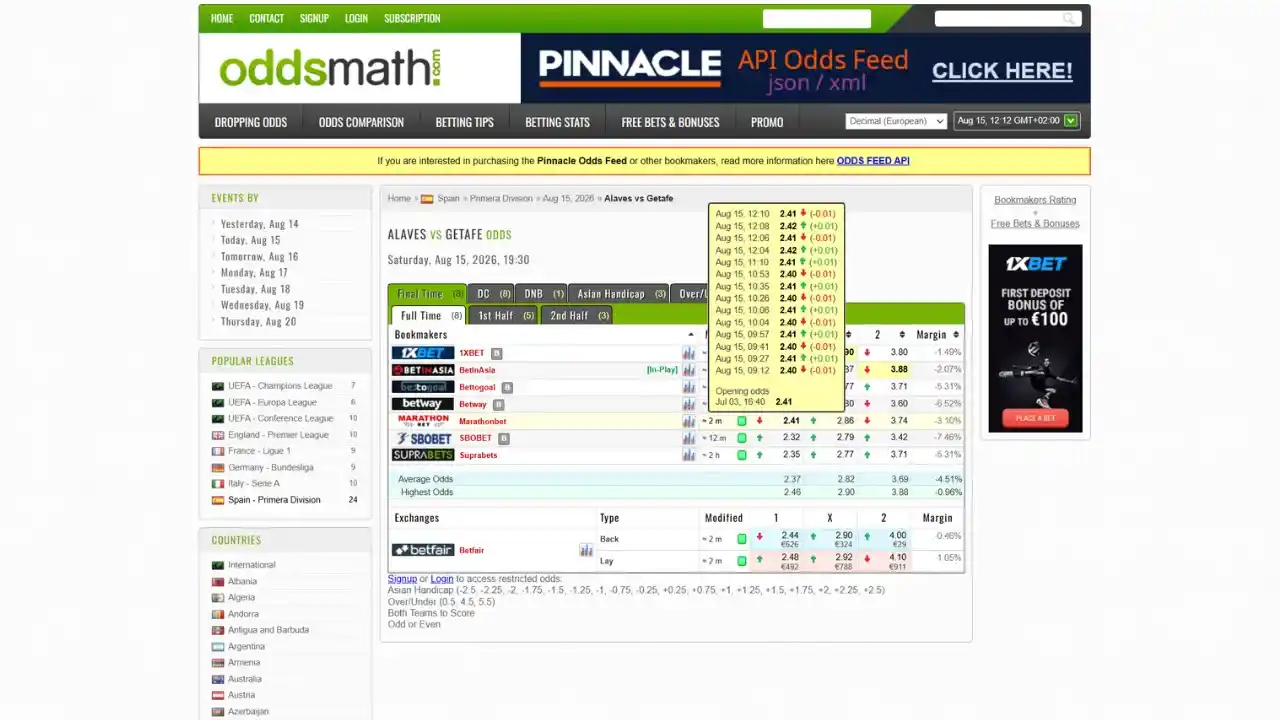Click the Primera Division breadcrumb link
Screen dimensions: 1280x720
pyautogui.click(x=501, y=199)
